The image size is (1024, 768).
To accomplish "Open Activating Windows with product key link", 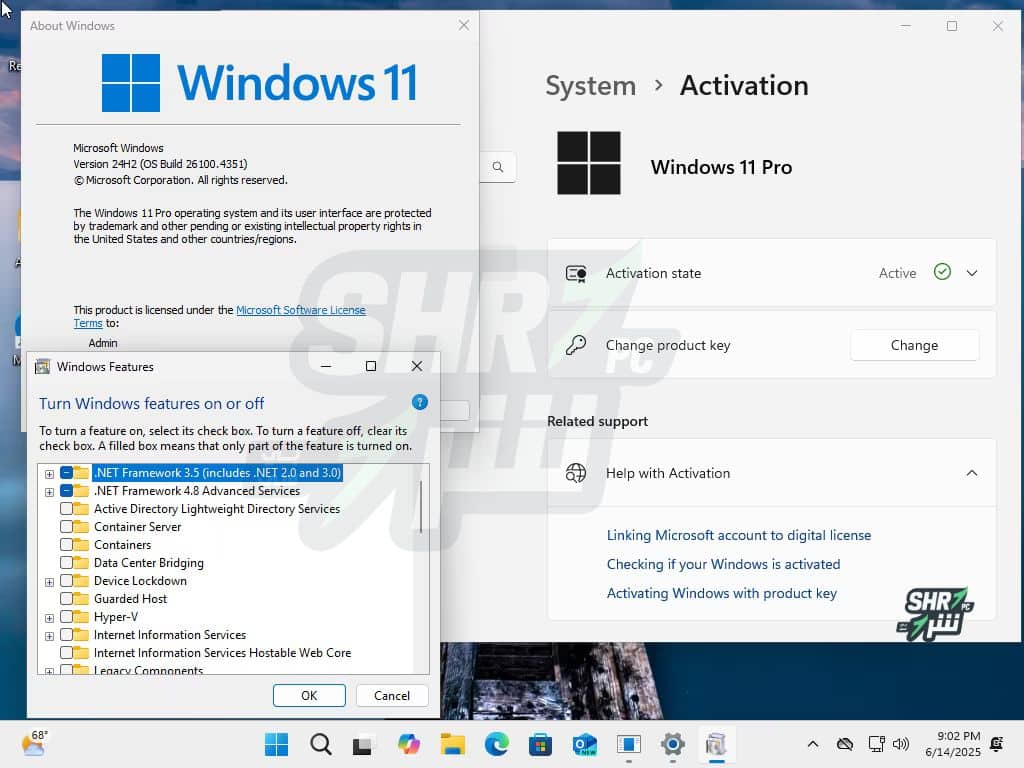I will (x=722, y=593).
